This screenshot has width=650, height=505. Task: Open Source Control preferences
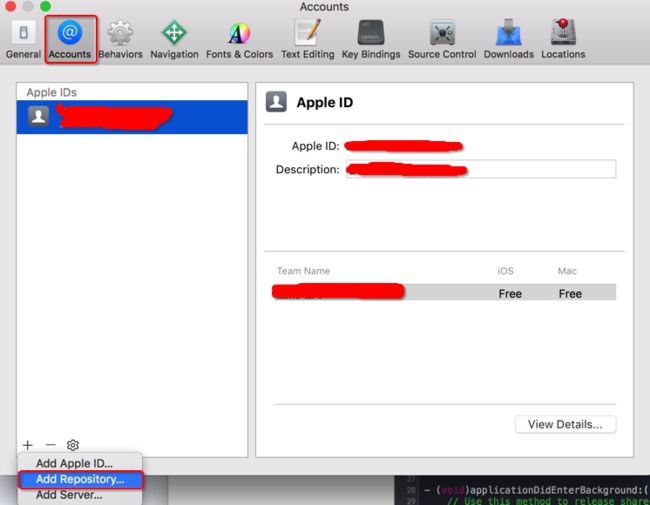442,40
